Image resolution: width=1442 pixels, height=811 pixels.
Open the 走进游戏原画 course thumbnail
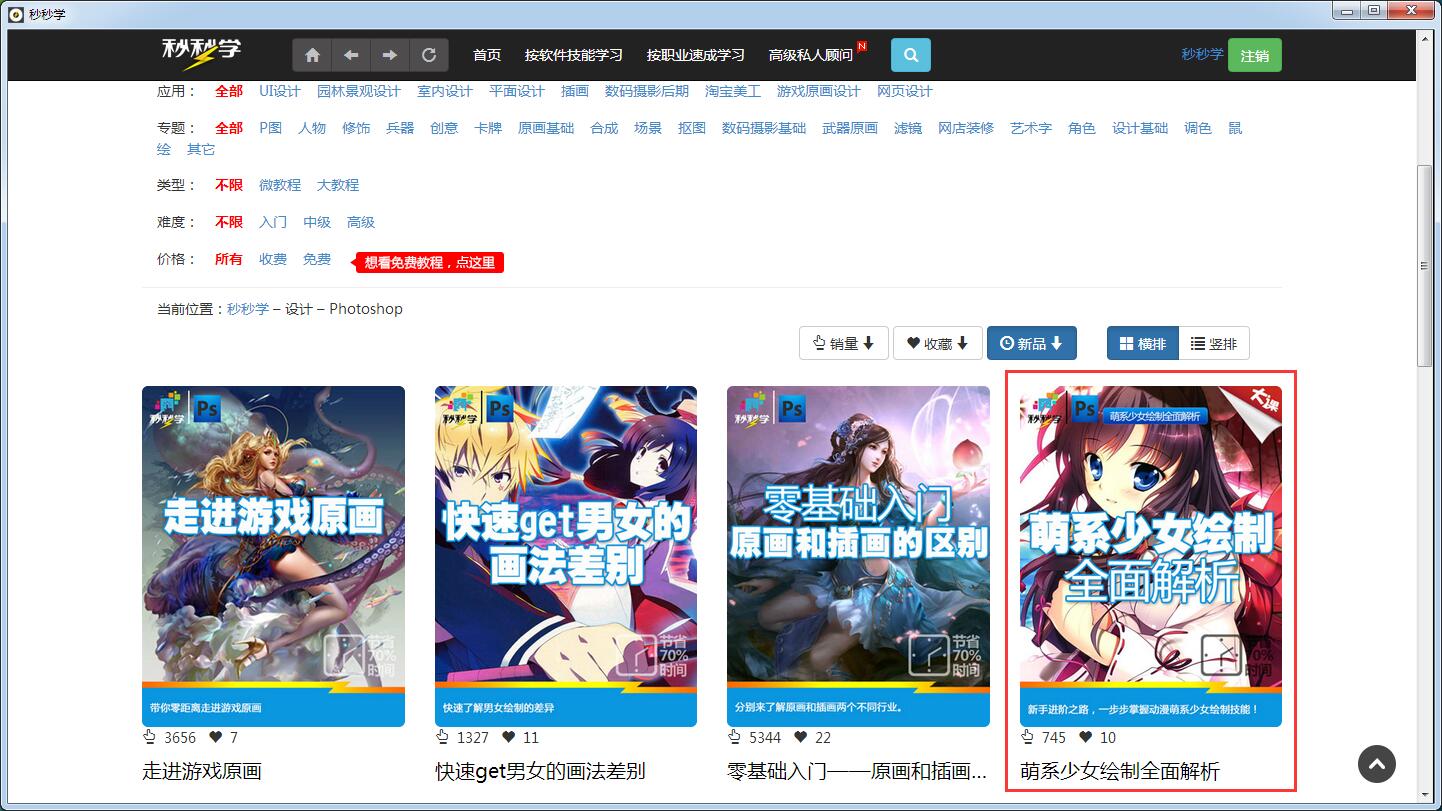273,556
